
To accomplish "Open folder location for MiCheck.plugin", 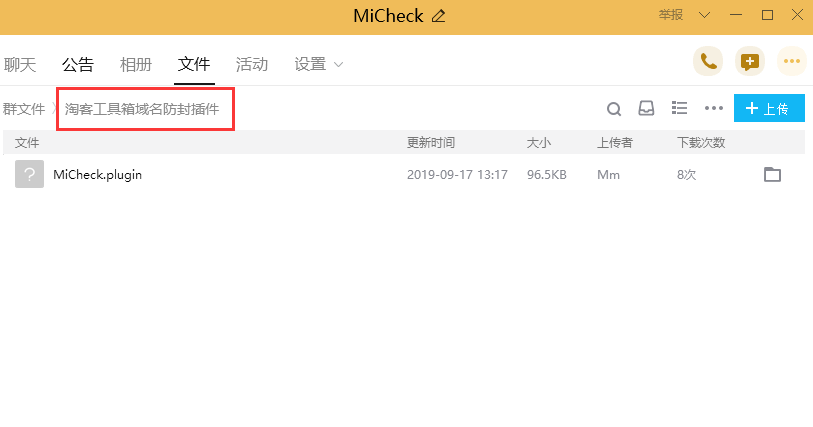I will click(x=773, y=175).
